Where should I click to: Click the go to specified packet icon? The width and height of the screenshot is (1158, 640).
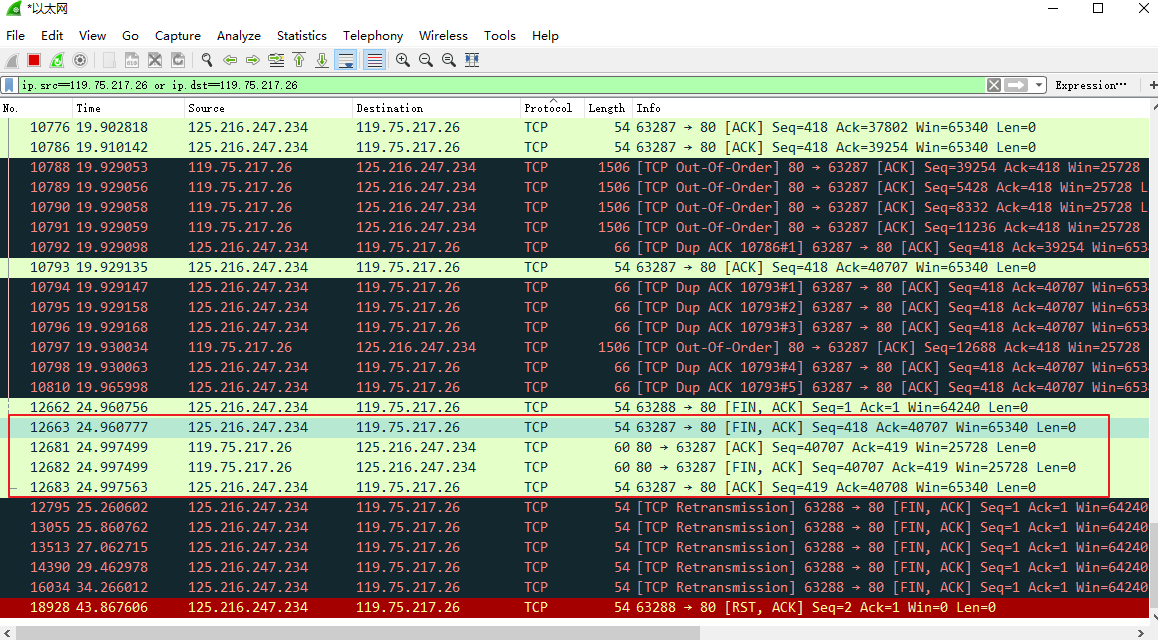pyautogui.click(x=276, y=61)
